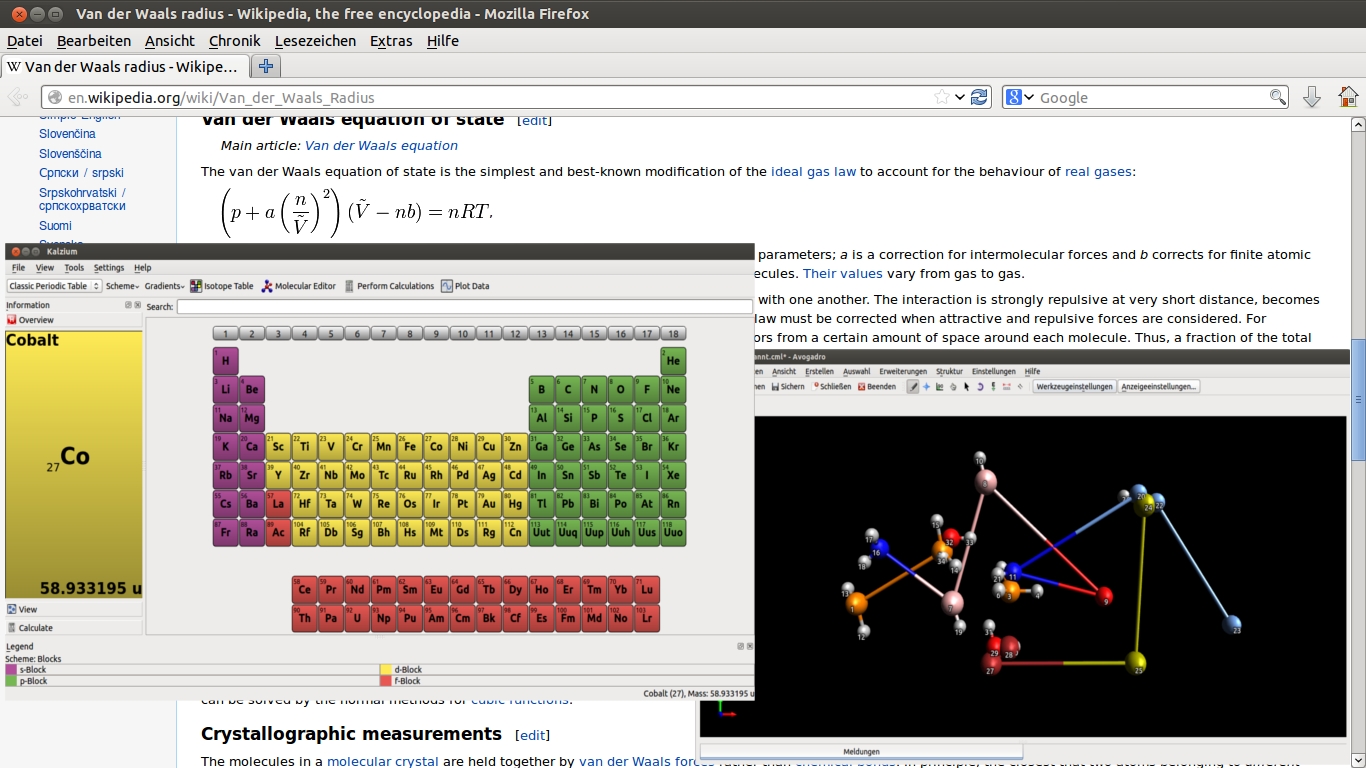The width and height of the screenshot is (1366, 768).
Task: Click edit link beside Crystallographic measurements
Action: 532,735
